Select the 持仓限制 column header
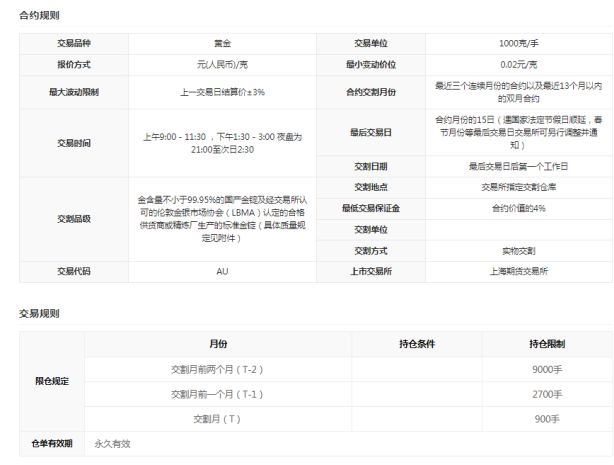Screen dimensions: 614x465 [547, 344]
